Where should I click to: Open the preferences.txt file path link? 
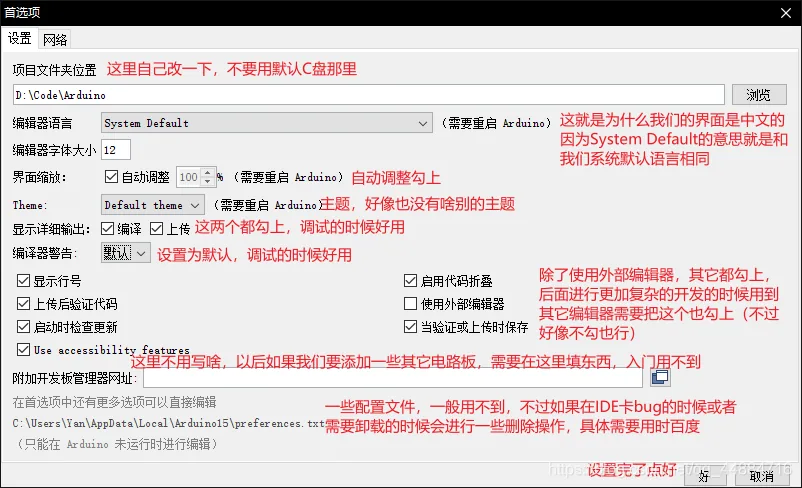click(x=168, y=424)
